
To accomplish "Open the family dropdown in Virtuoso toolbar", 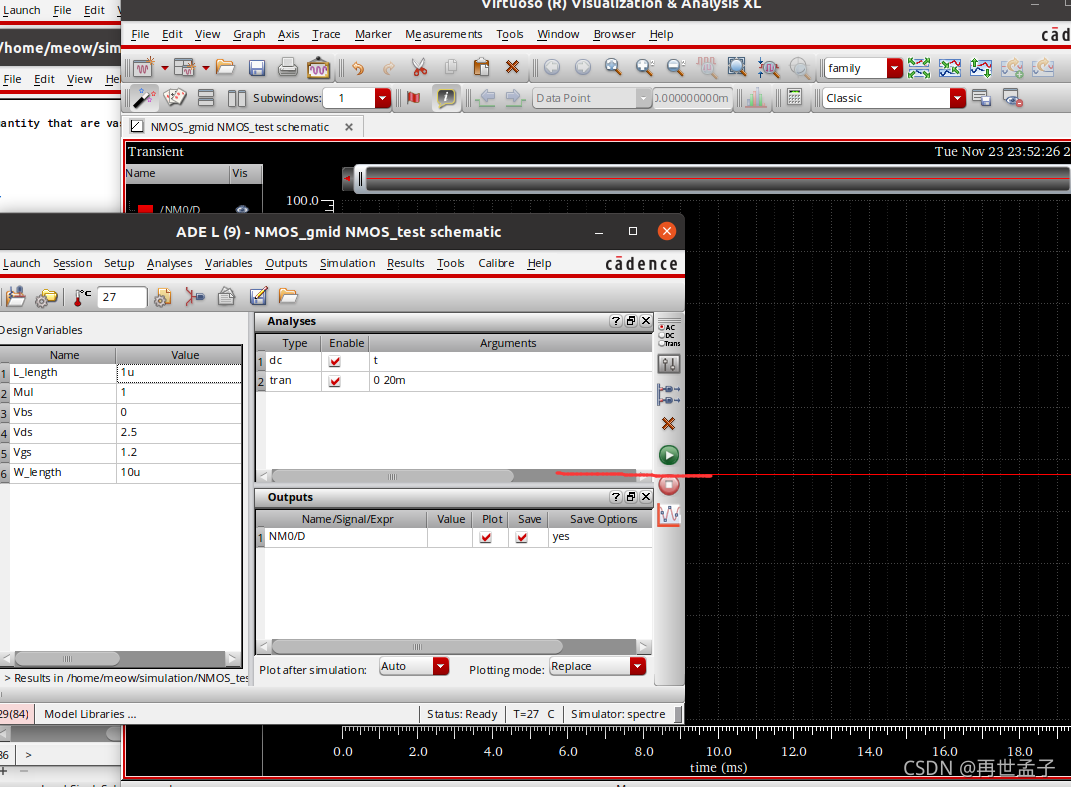I will [894, 68].
